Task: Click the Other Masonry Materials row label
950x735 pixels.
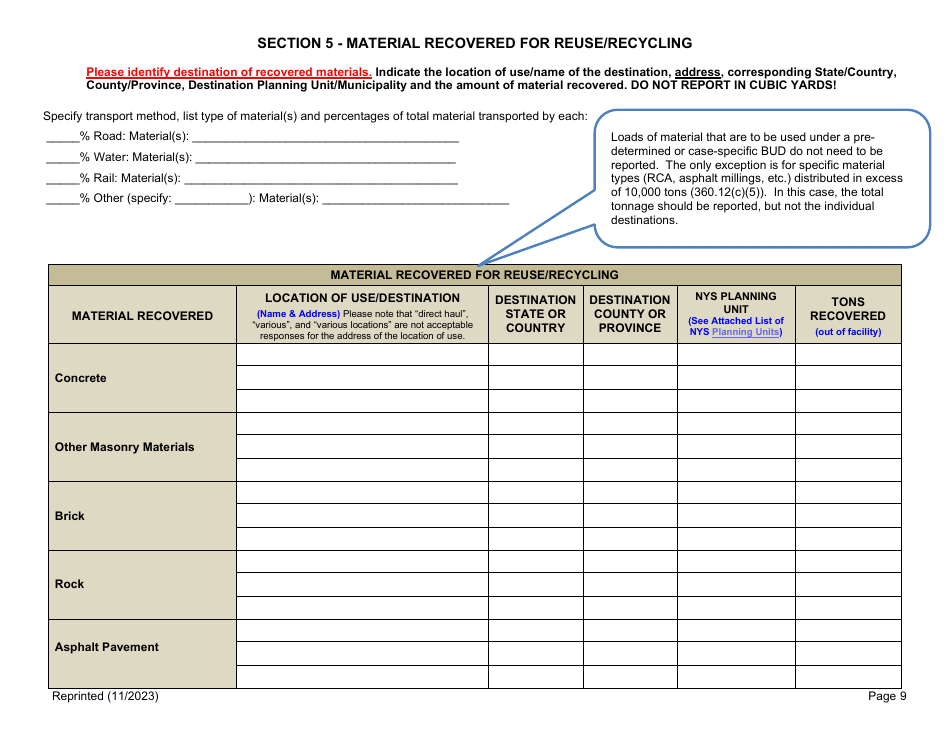Action: coord(125,447)
